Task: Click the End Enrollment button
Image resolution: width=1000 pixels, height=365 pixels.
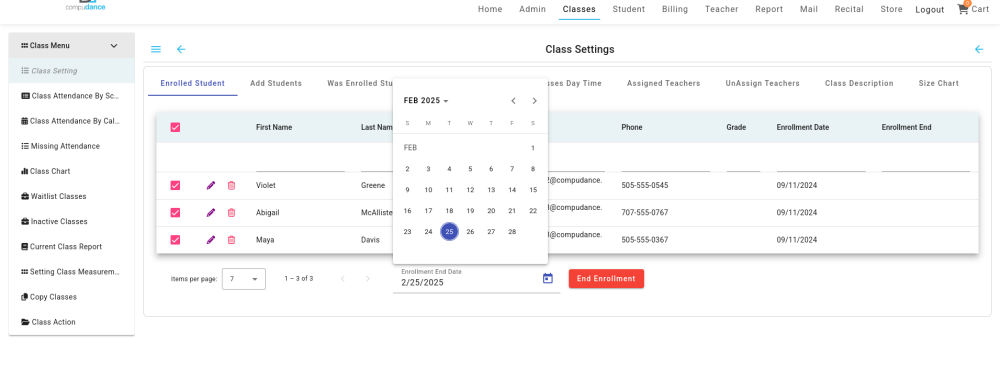Action: click(606, 279)
